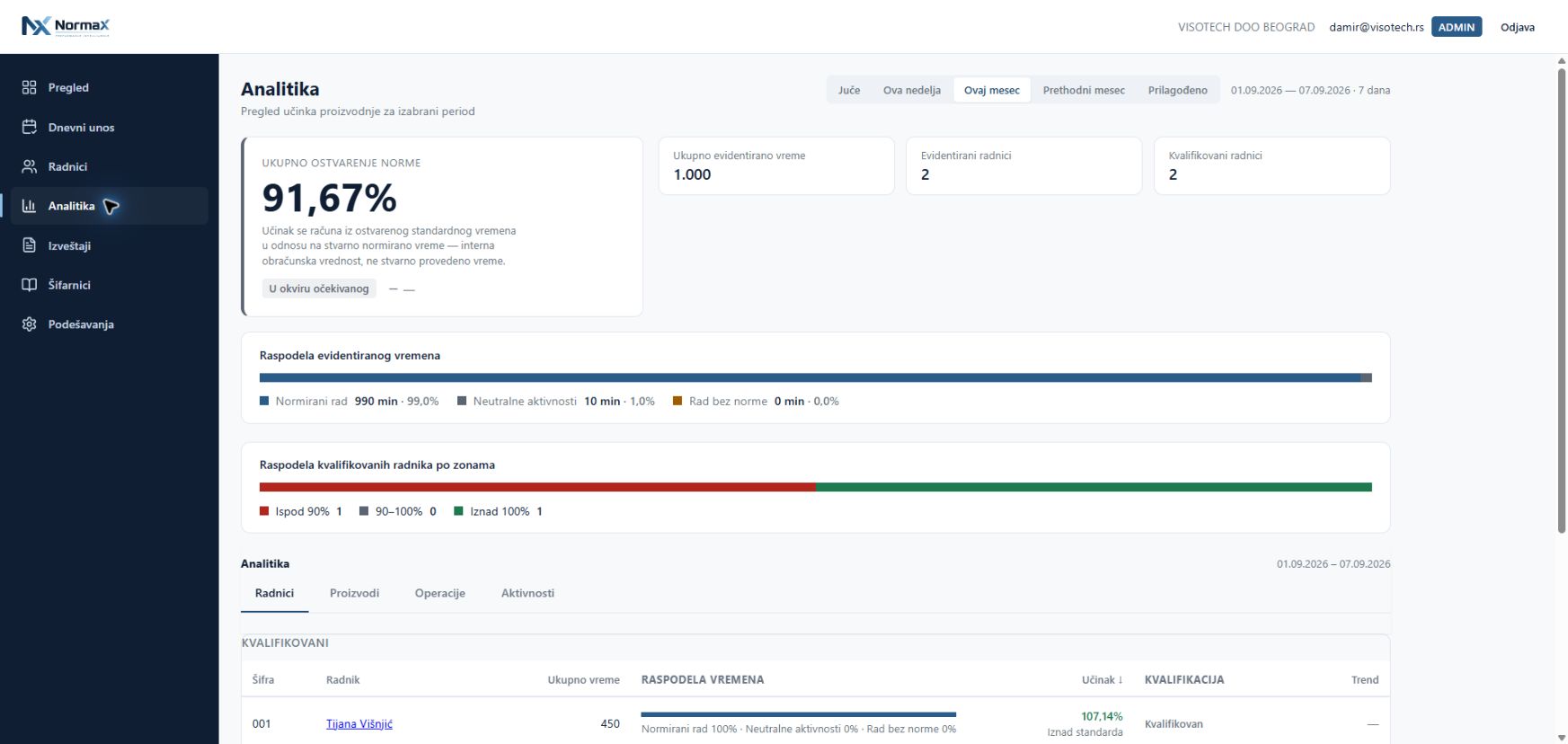The height and width of the screenshot is (744, 1568).
Task: Click the Radnici people icon
Action: tap(30, 166)
